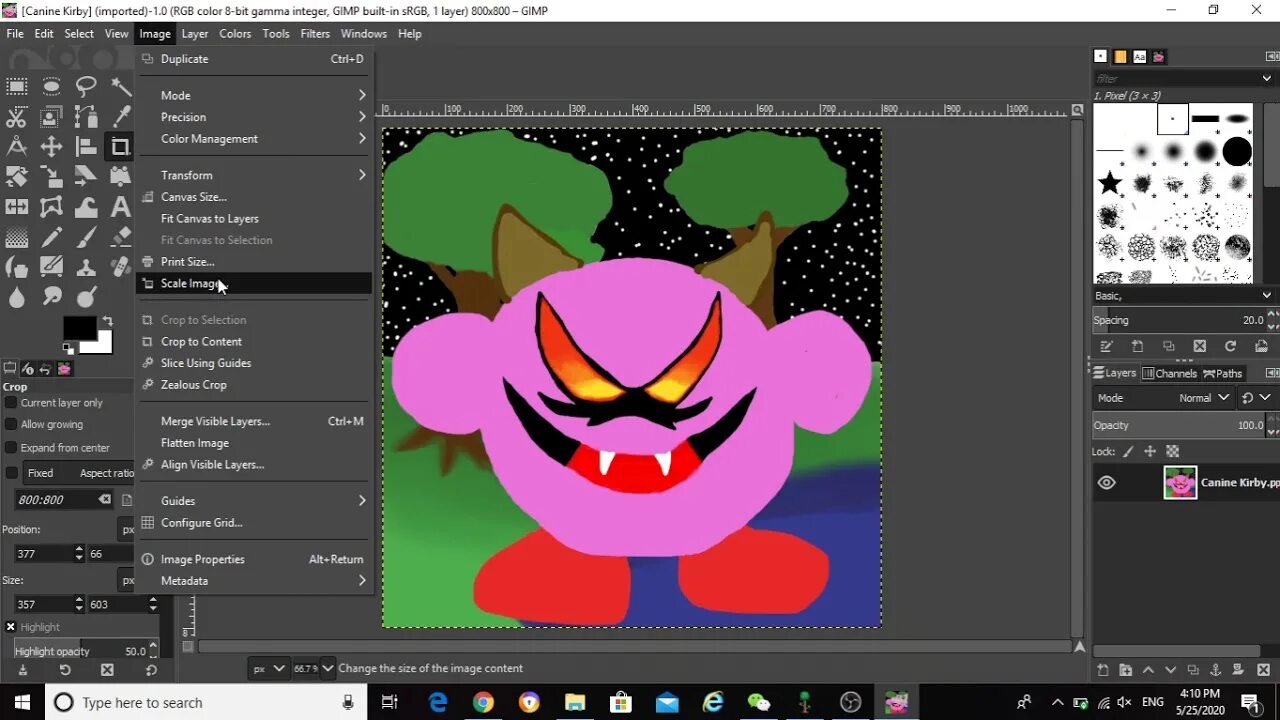Viewport: 1280px width, 720px height.
Task: Click Image Properties entry
Action: (255, 559)
